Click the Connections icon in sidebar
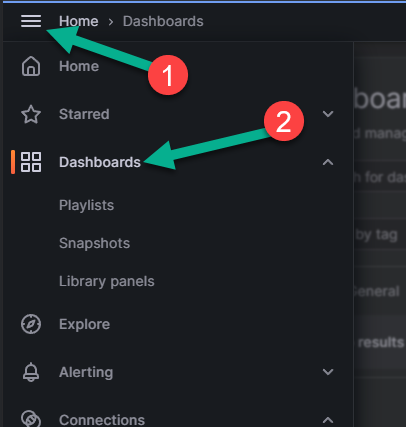The height and width of the screenshot is (427, 406). [x=31, y=419]
